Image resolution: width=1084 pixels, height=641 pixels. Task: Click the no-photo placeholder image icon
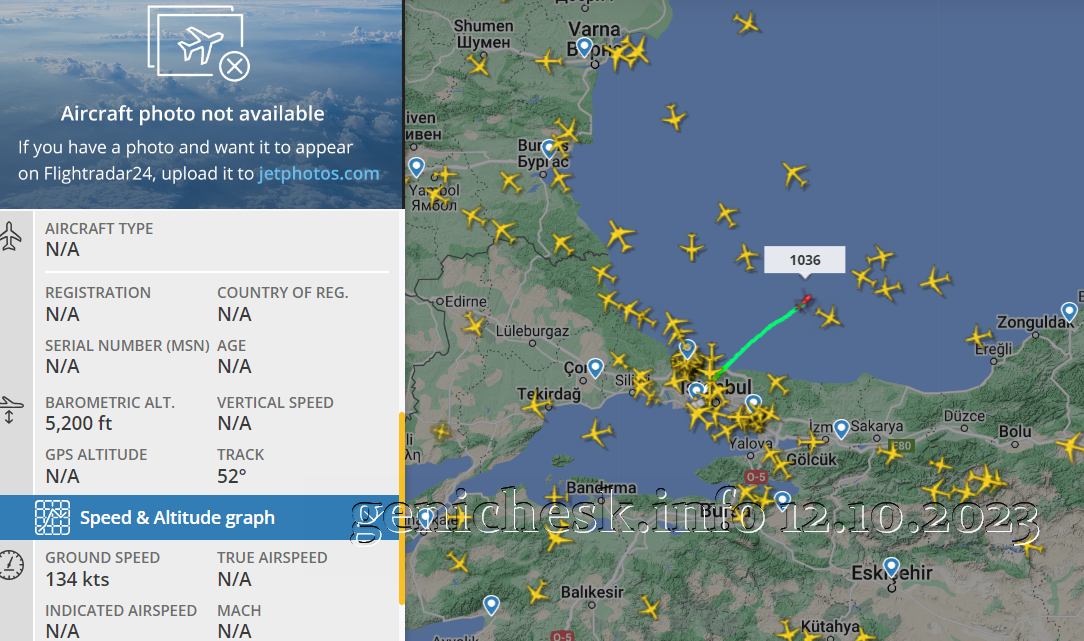tap(198, 43)
